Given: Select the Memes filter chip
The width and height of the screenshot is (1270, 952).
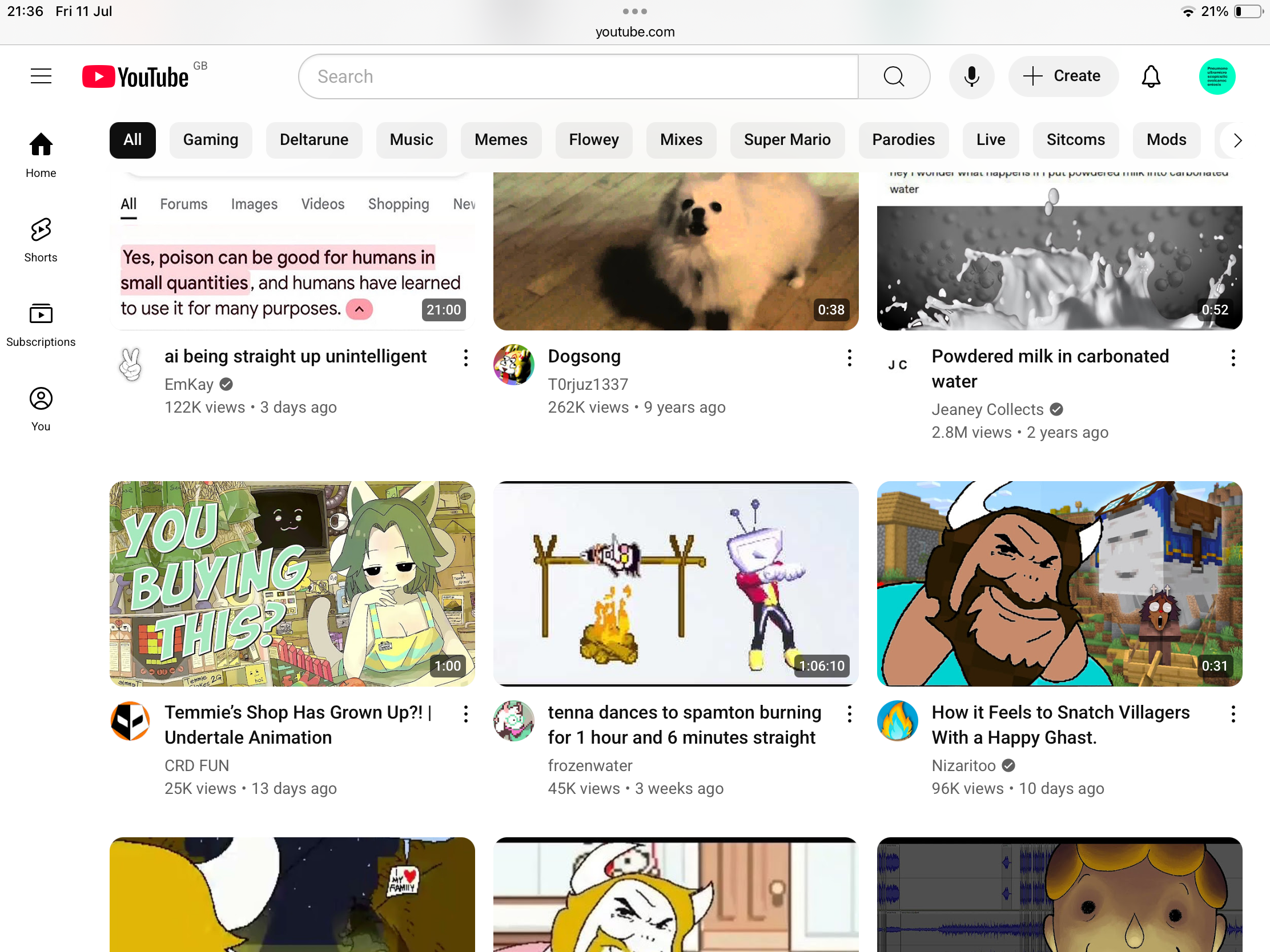Looking at the screenshot, I should (501, 140).
